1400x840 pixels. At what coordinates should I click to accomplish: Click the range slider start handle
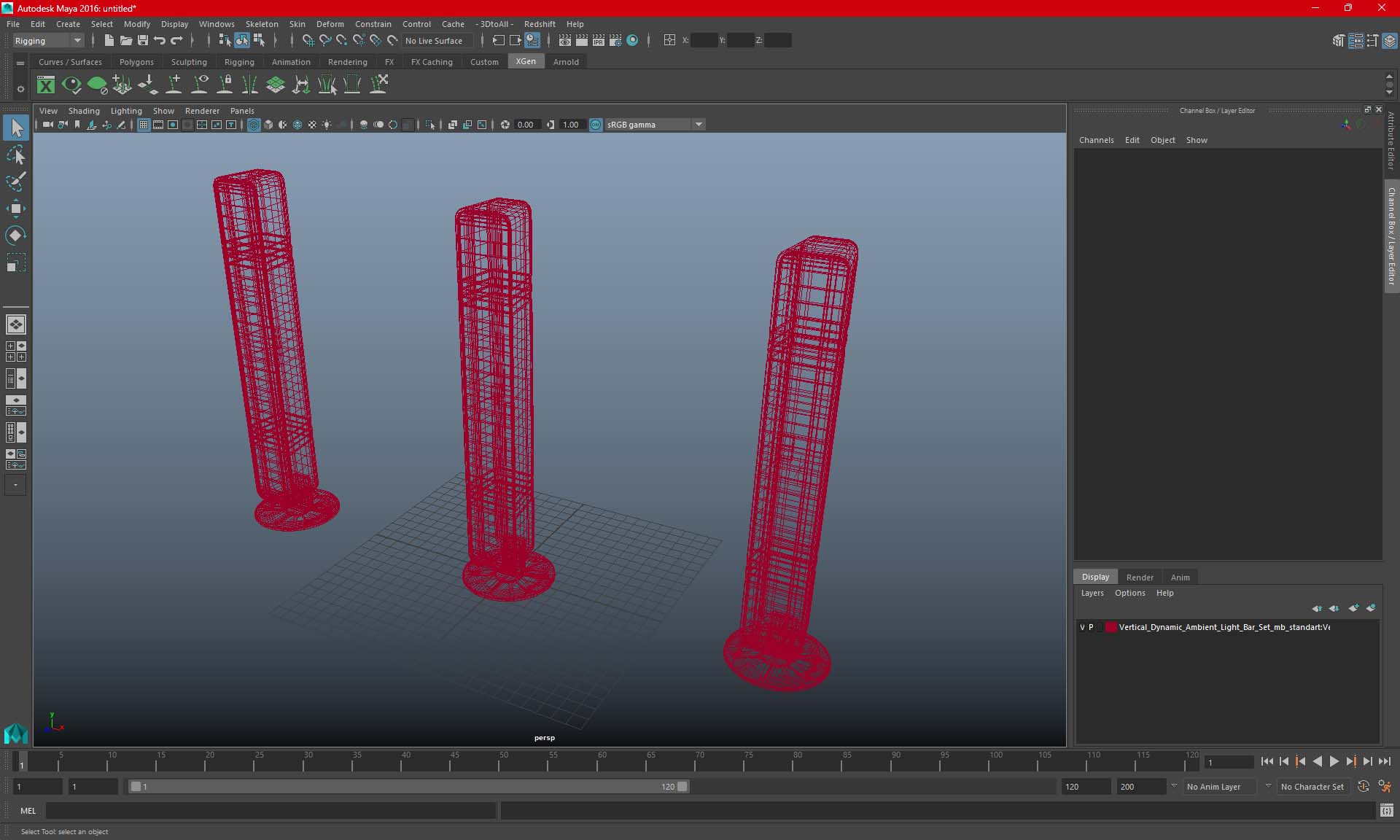[136, 787]
